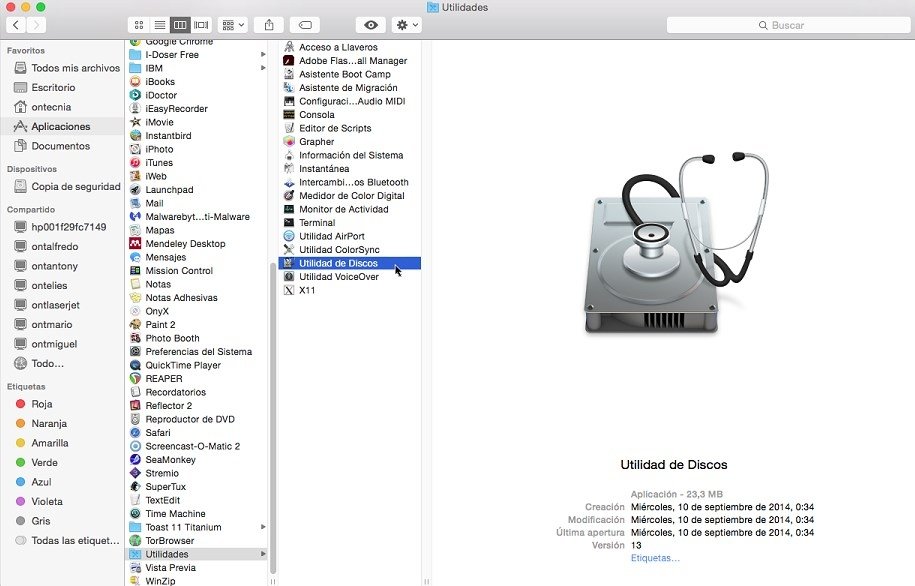This screenshot has width=915, height=586.
Task: Select the Time Machine icon
Action: click(135, 514)
